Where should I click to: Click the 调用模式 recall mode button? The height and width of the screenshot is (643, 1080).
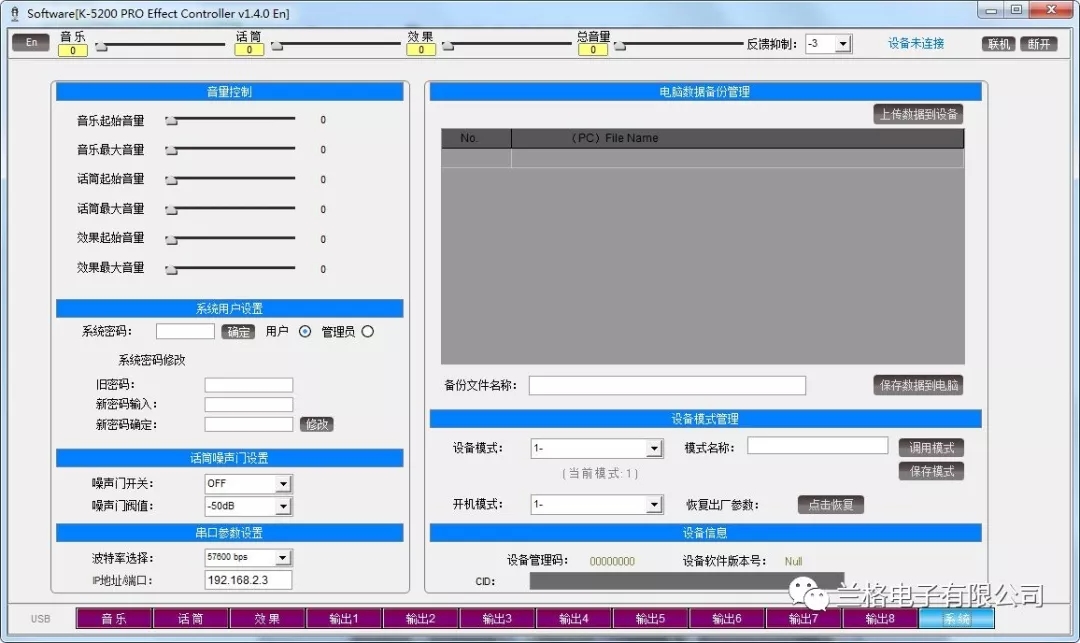pyautogui.click(x=931, y=448)
